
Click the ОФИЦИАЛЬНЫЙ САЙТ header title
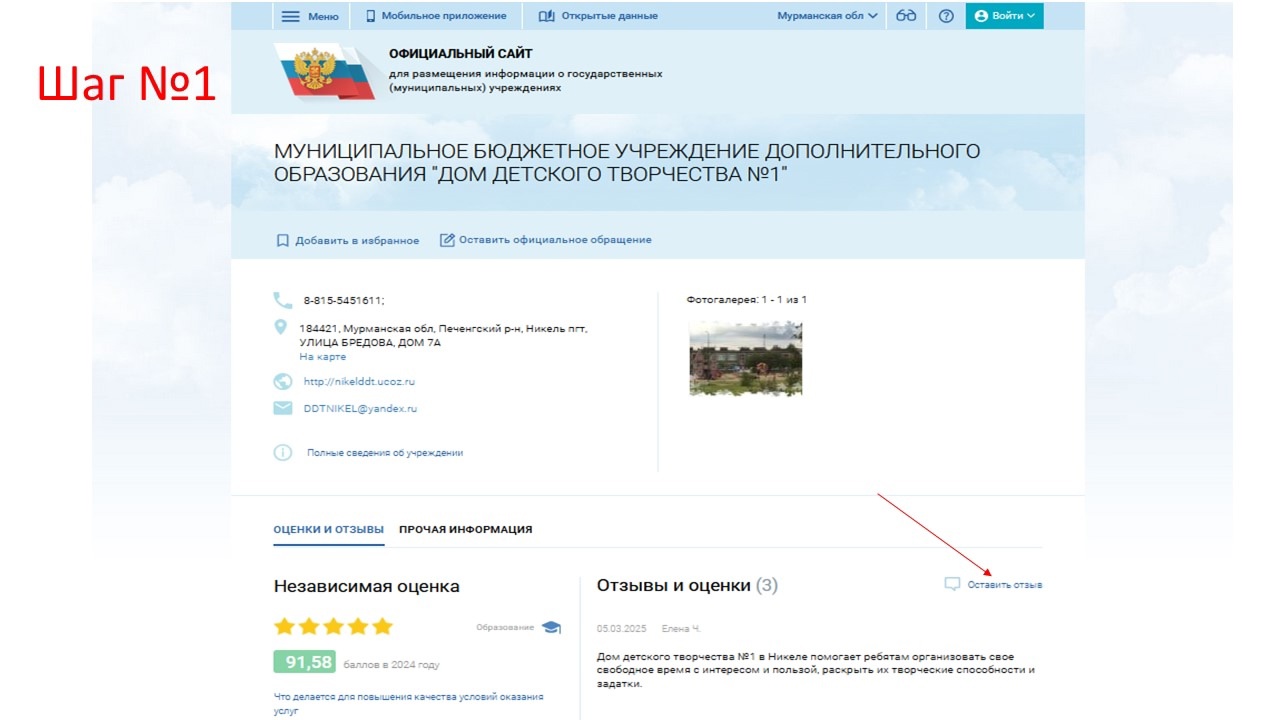[x=461, y=54]
